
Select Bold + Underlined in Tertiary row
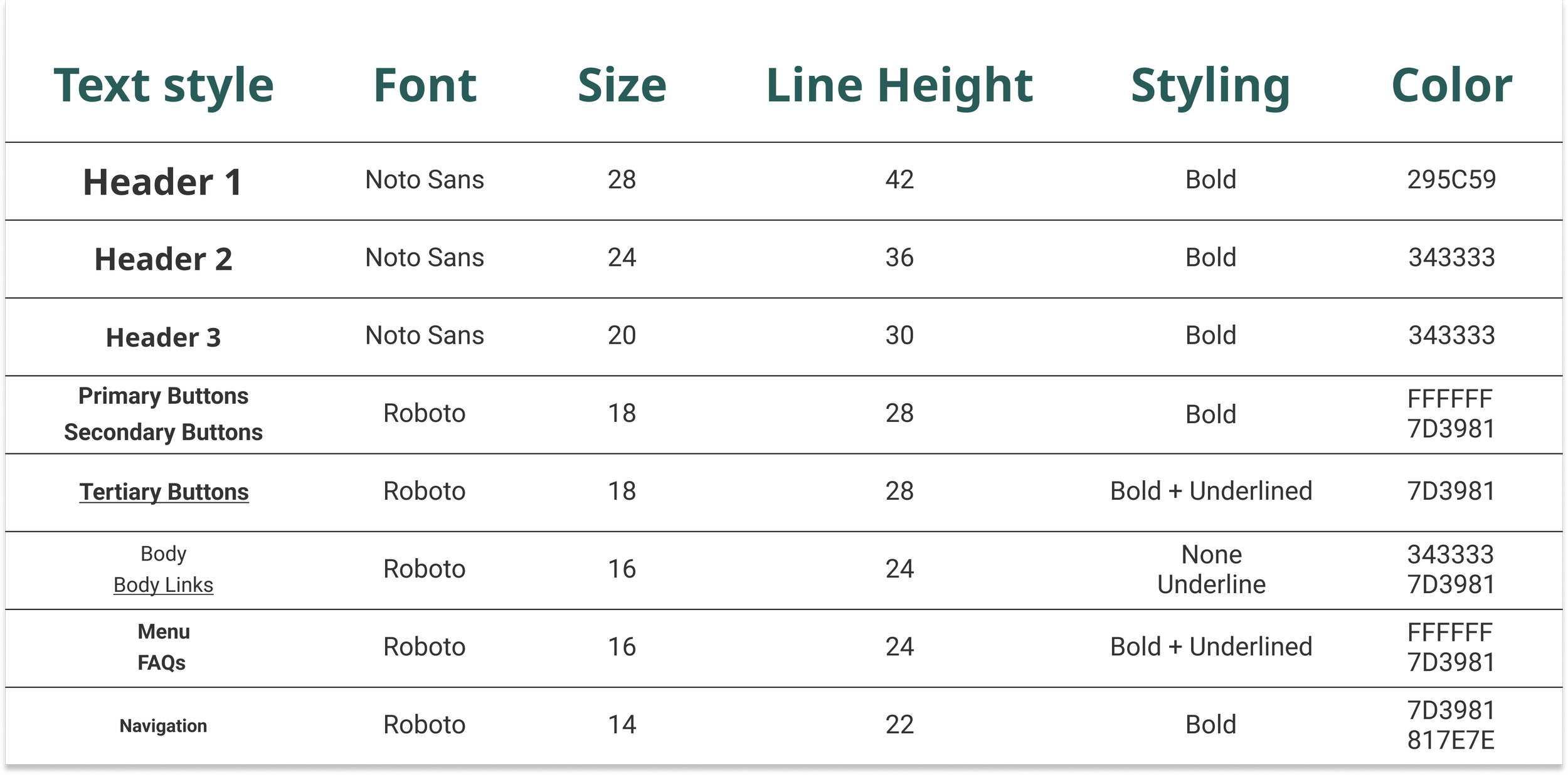(x=1211, y=491)
